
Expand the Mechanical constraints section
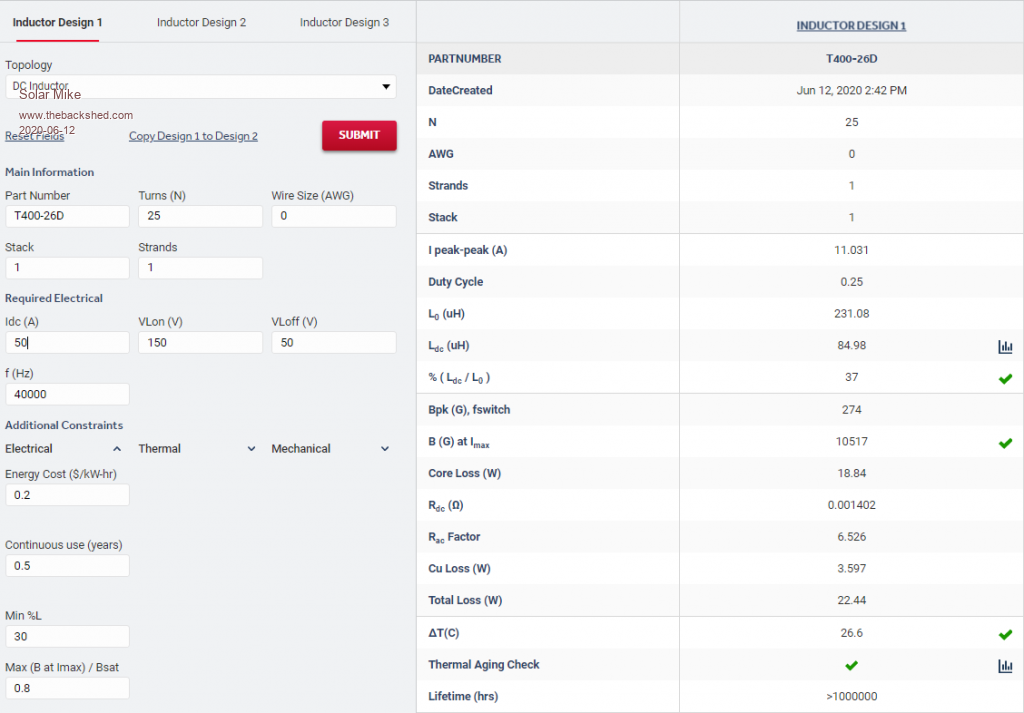point(384,449)
